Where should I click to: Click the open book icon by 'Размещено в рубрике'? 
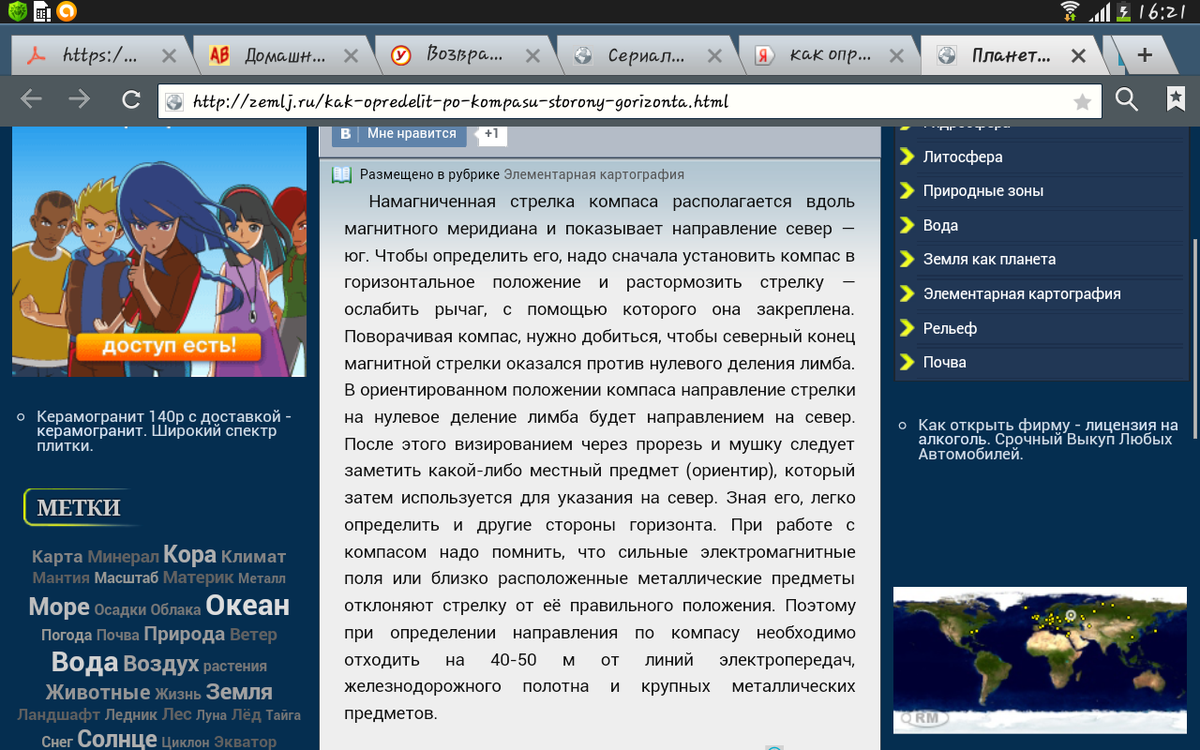pyautogui.click(x=342, y=174)
